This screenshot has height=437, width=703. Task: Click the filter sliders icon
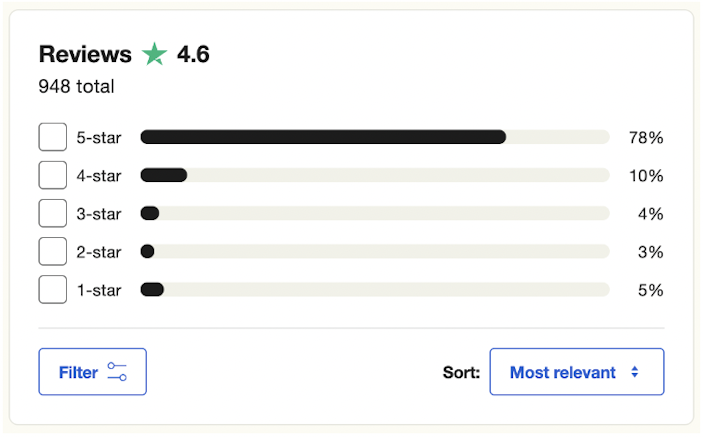(x=117, y=372)
